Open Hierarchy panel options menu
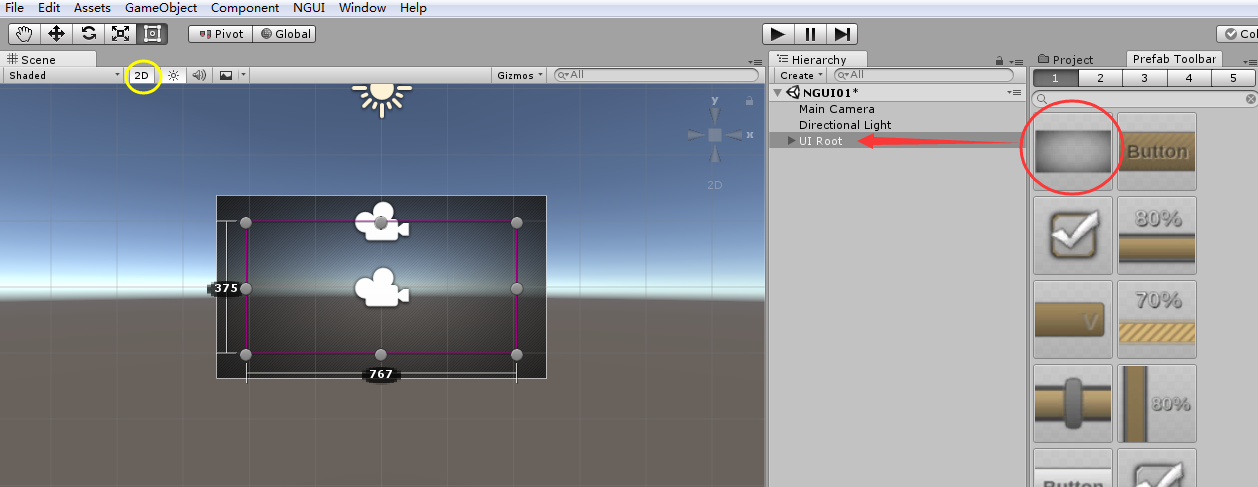1258x487 pixels. click(x=1016, y=62)
